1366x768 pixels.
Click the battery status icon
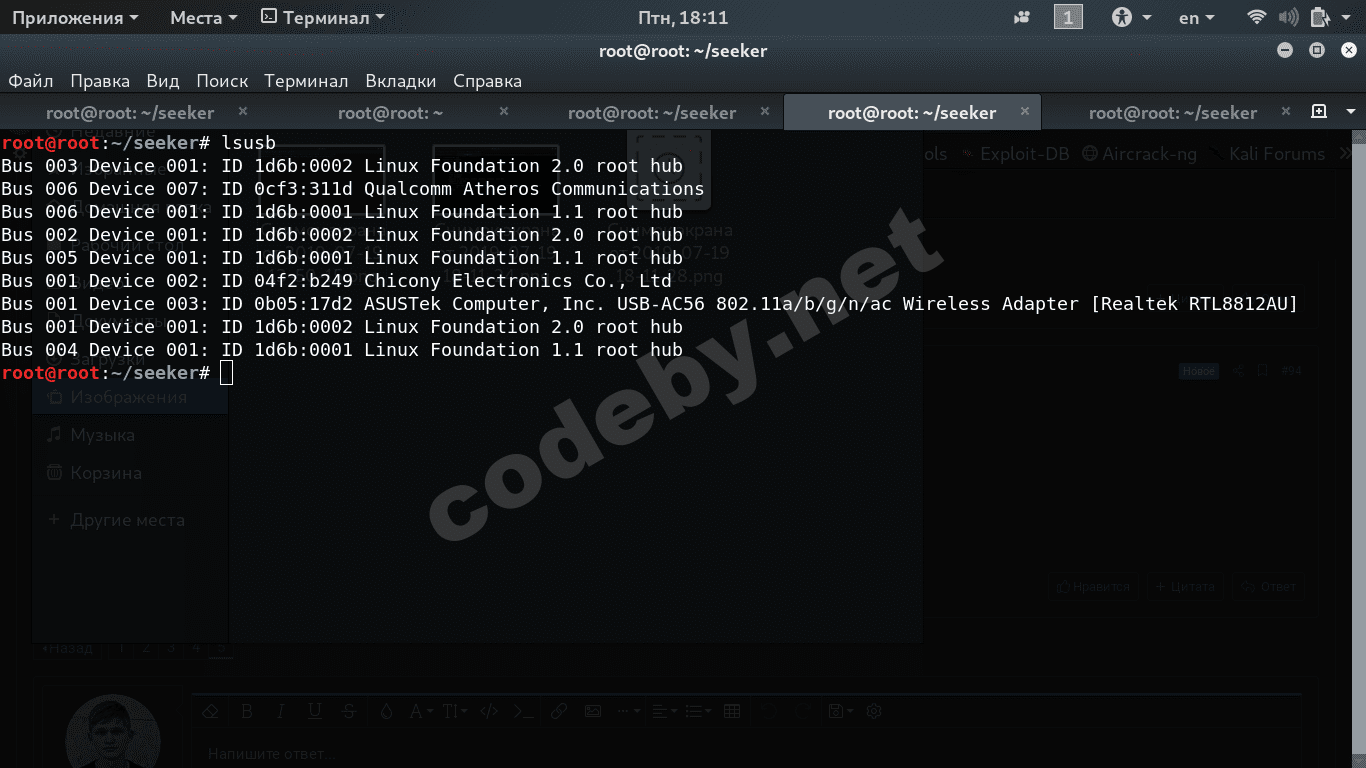pyautogui.click(x=1320, y=17)
